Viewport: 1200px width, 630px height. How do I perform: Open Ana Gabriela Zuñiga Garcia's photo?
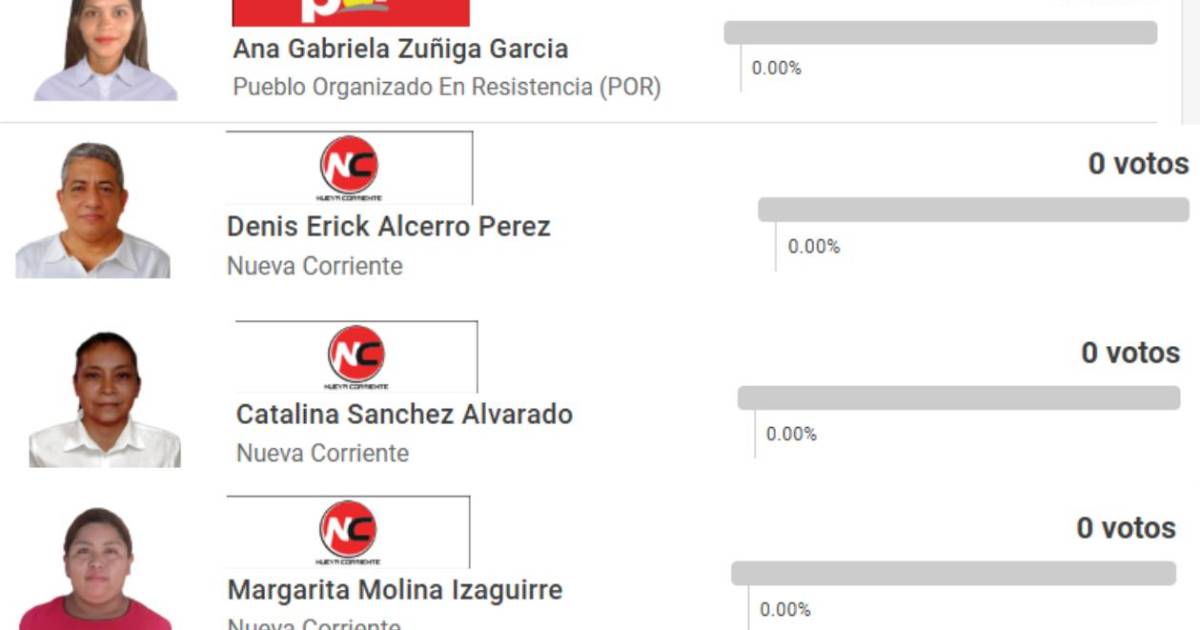106,50
